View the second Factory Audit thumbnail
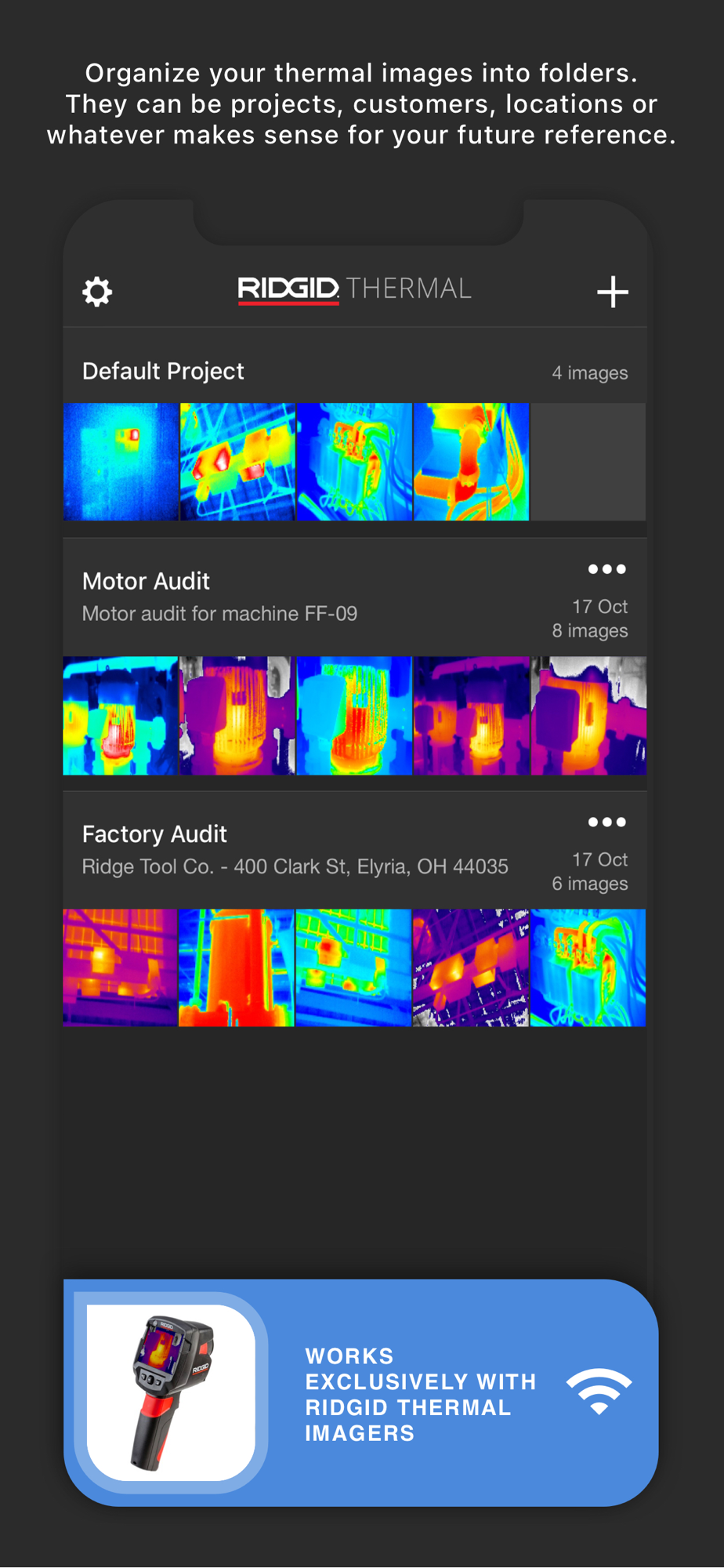The width and height of the screenshot is (724, 1568). [x=237, y=968]
